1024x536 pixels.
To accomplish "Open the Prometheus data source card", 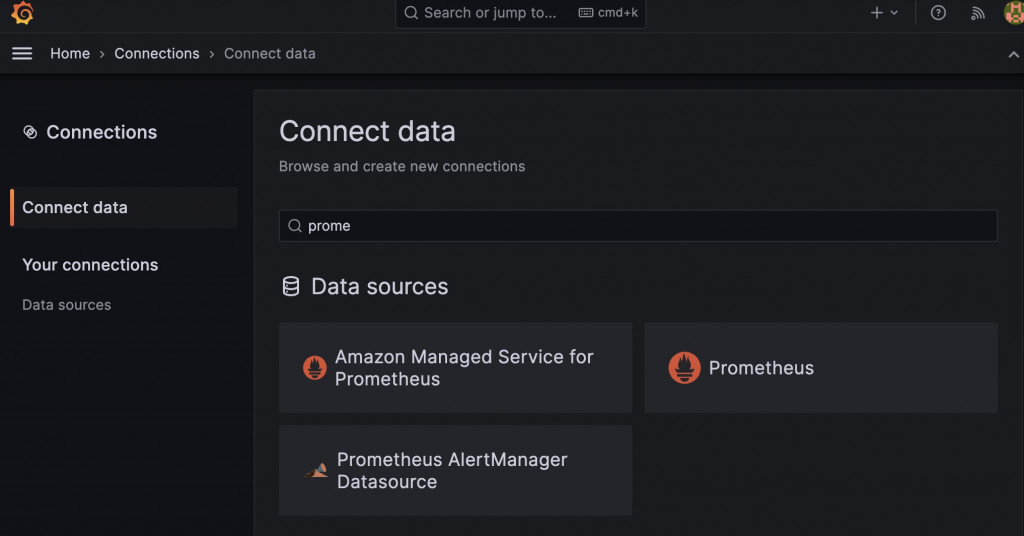I will [x=820, y=368].
